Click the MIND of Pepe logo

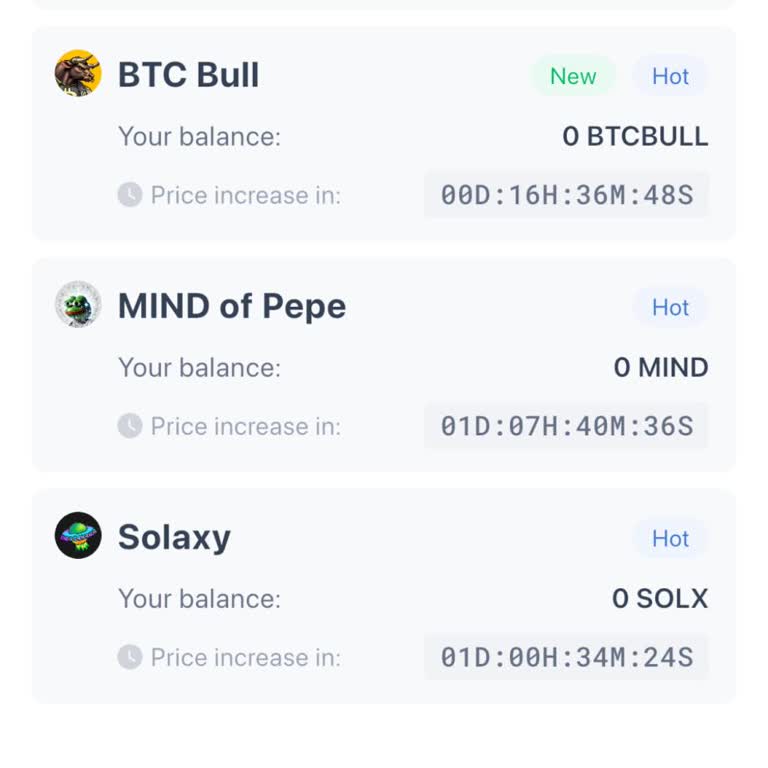coord(78,305)
